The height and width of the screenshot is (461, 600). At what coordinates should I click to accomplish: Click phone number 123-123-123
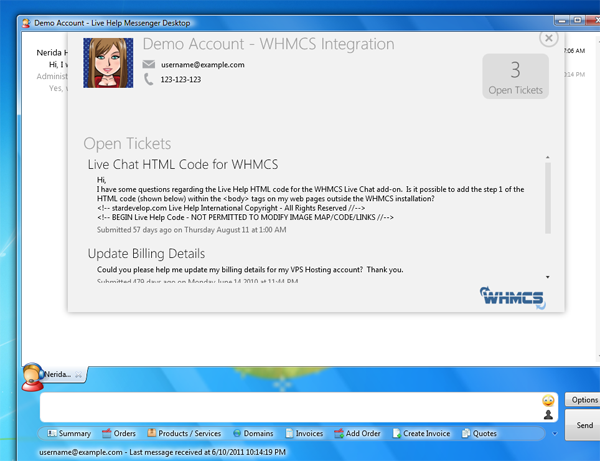181,80
